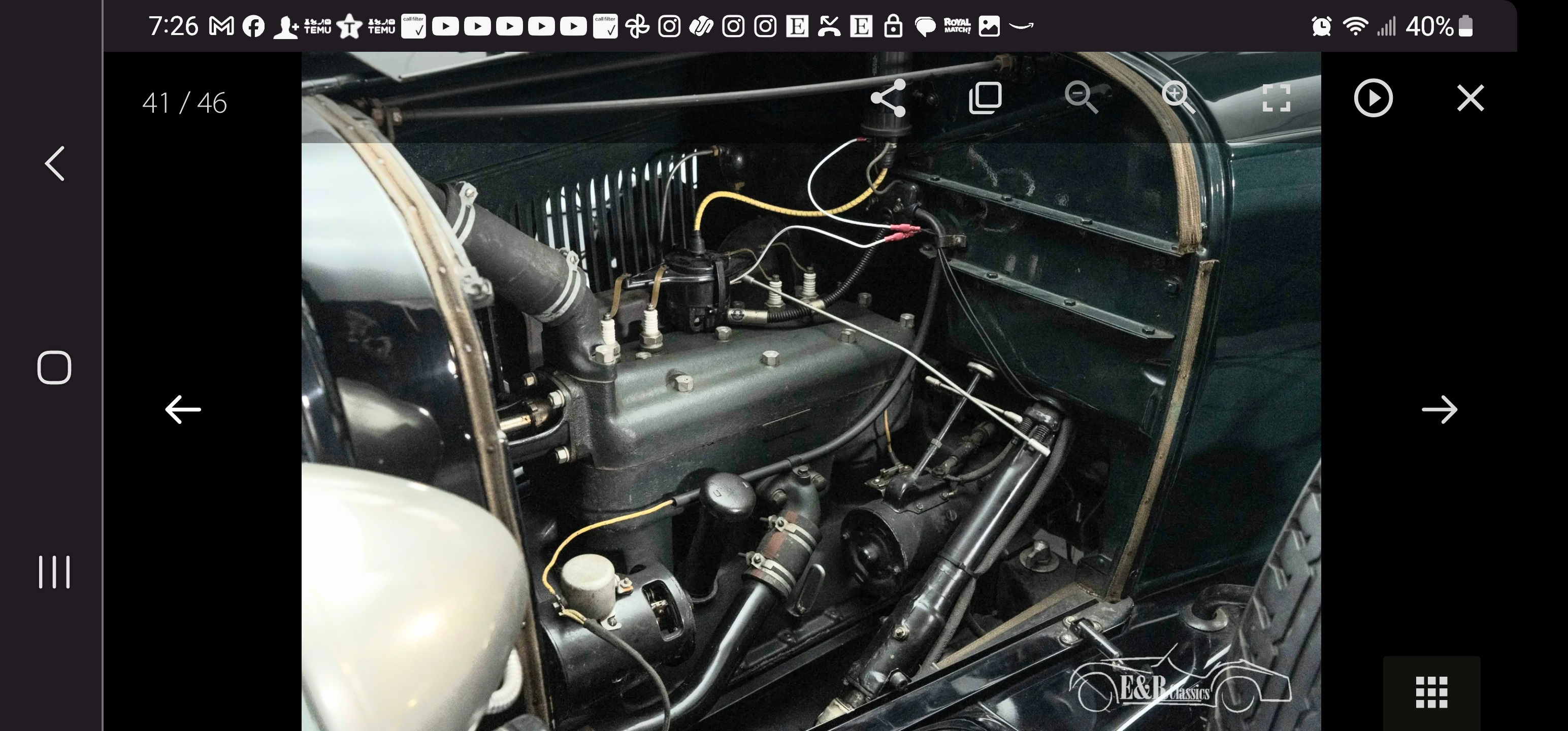
Task: Tap the battery 40% indicator
Action: (x=1439, y=26)
